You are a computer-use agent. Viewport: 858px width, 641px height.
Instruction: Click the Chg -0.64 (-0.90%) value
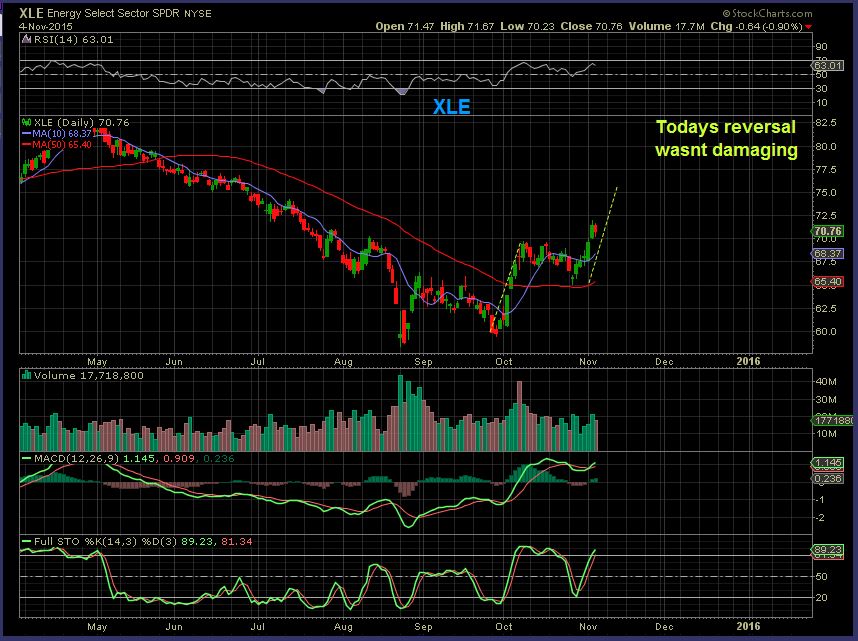tap(757, 26)
